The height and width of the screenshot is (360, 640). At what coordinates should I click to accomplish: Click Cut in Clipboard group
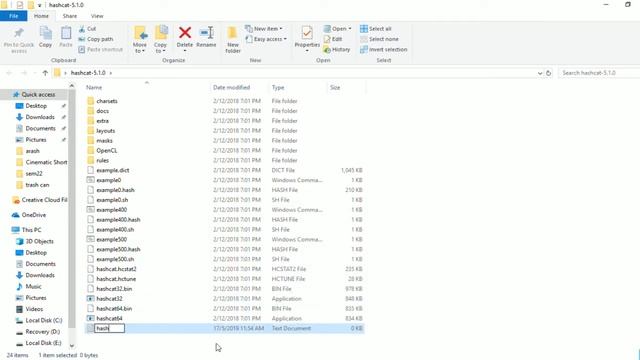pyautogui.click(x=87, y=29)
